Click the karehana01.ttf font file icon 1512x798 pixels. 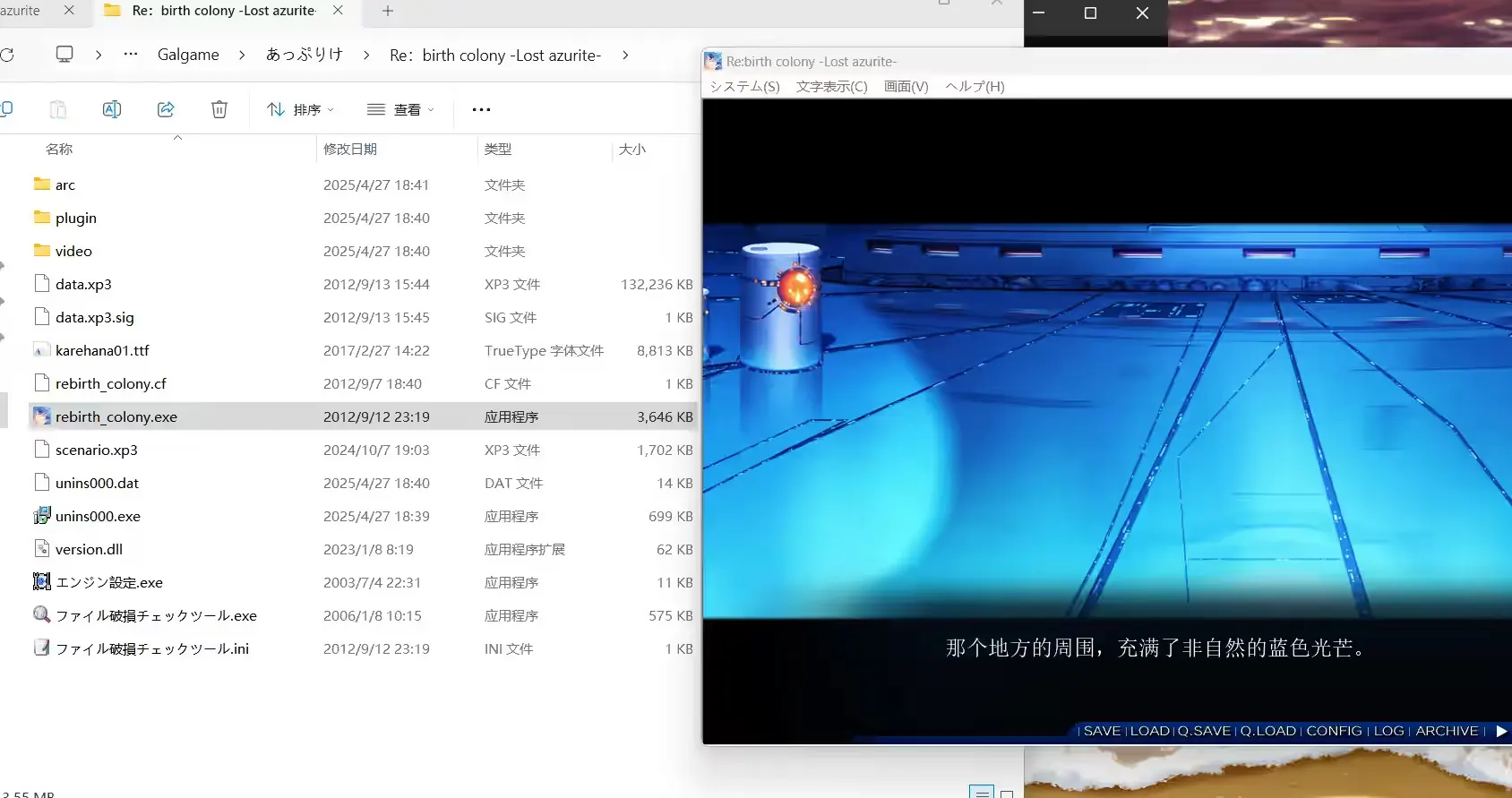(x=41, y=349)
